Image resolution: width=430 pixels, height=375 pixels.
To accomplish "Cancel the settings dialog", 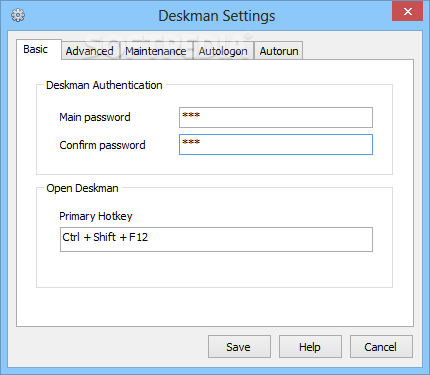I will click(381, 347).
